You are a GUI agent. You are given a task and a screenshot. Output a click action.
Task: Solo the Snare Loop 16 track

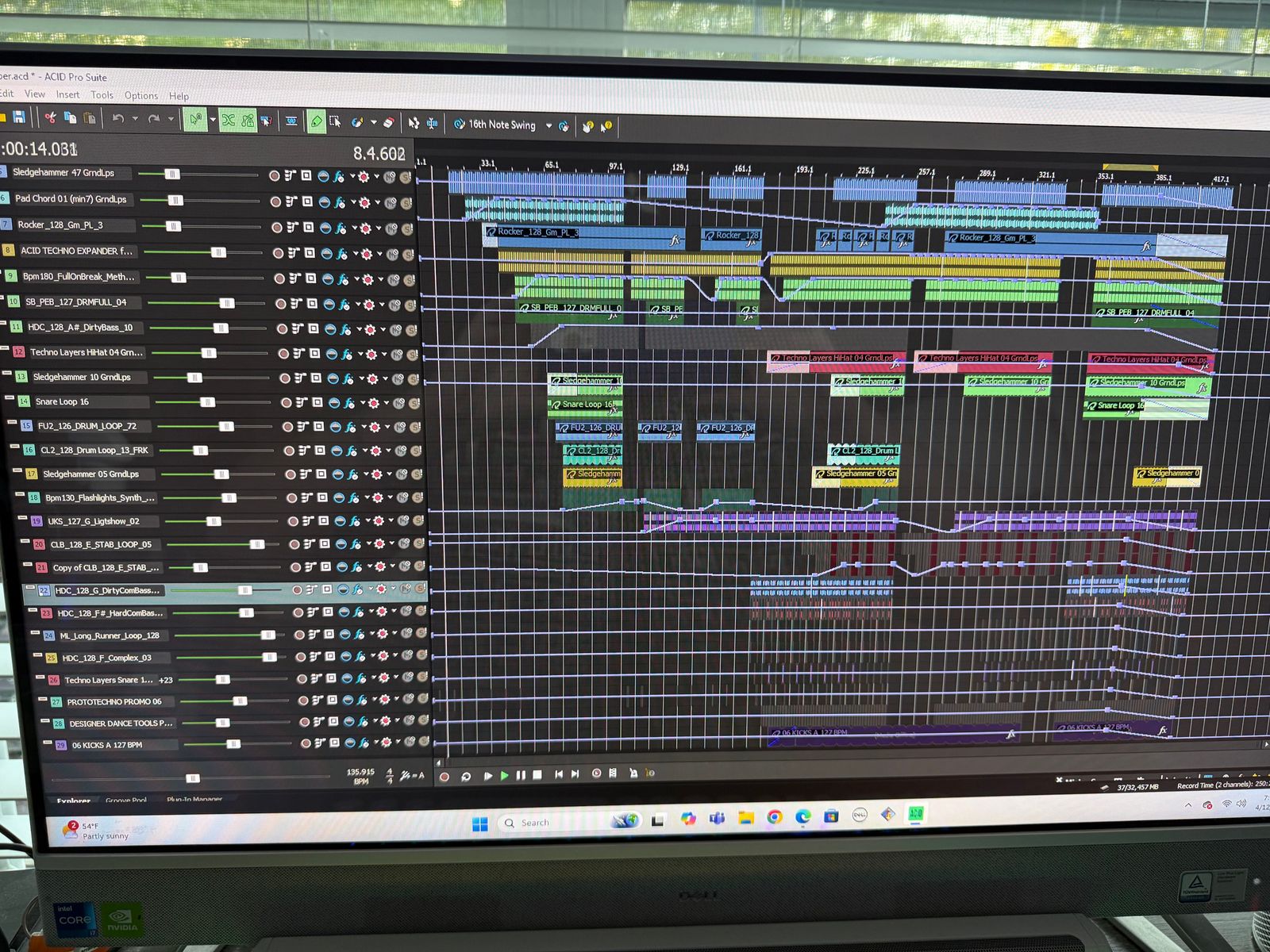(x=414, y=404)
